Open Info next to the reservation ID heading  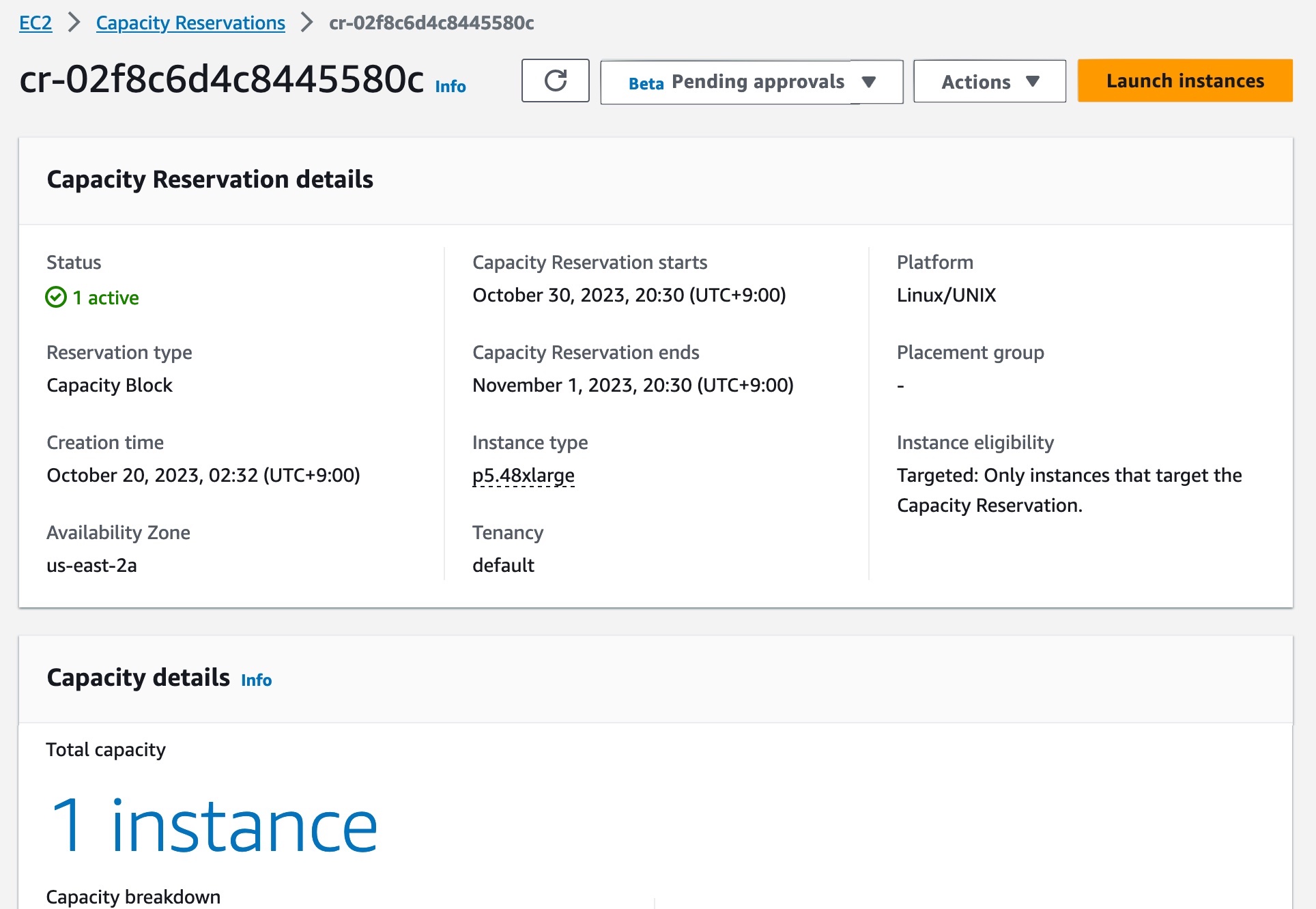point(450,87)
